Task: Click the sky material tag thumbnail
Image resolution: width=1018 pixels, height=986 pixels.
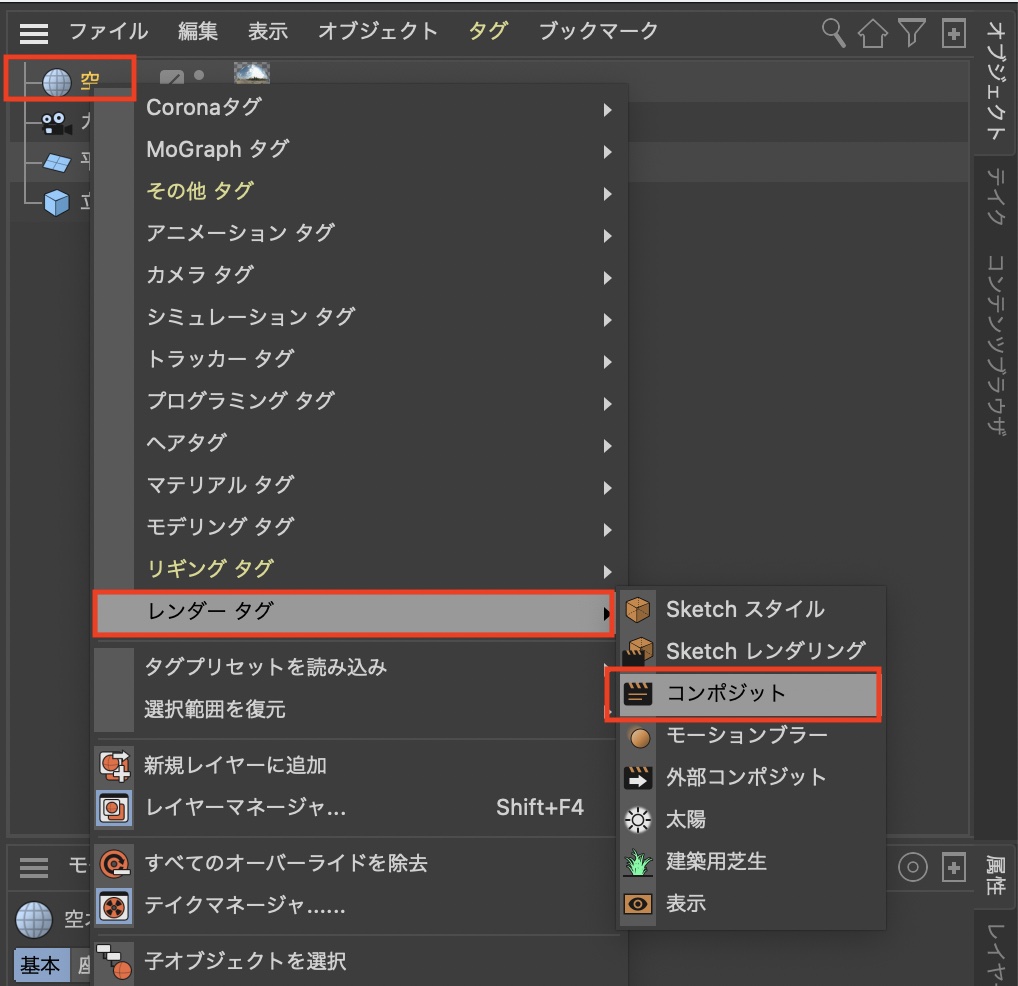Action: [251, 73]
